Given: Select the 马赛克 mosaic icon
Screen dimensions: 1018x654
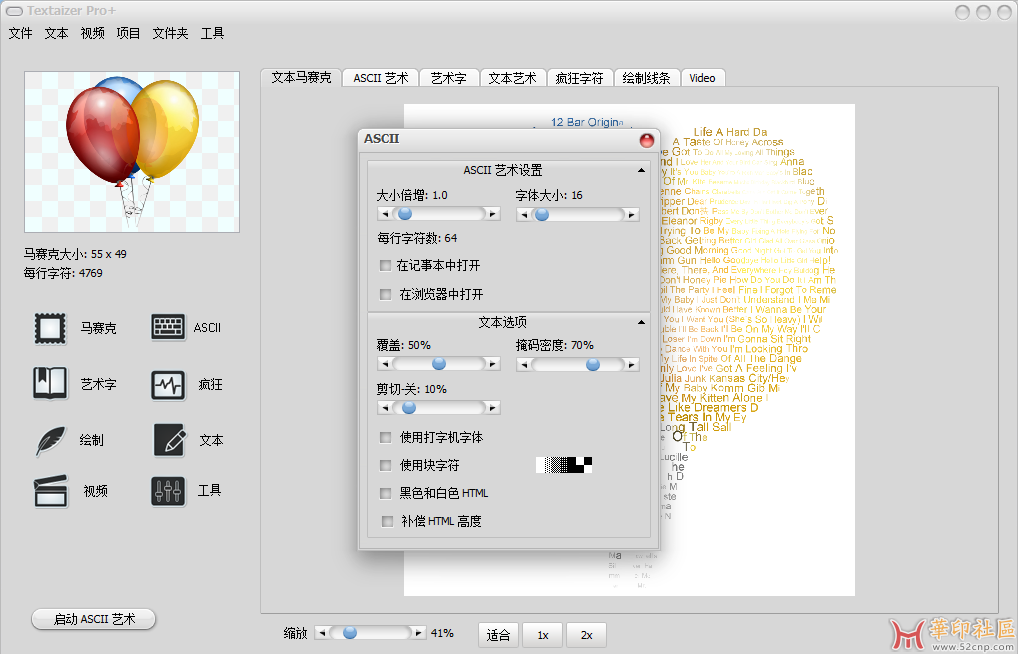Looking at the screenshot, I should click(50, 328).
